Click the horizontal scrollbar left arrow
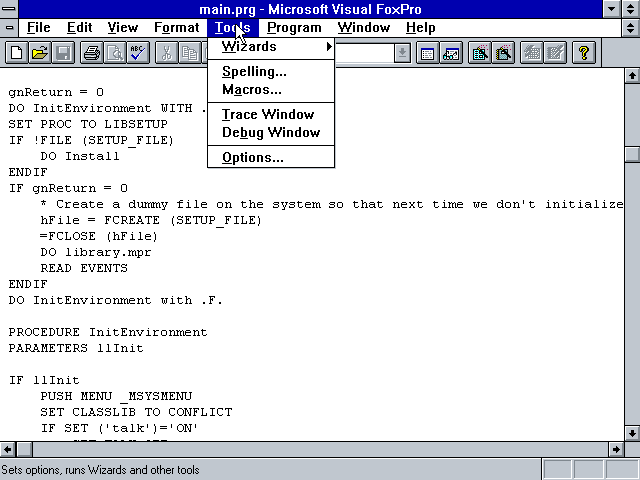640x480 pixels. [8, 449]
